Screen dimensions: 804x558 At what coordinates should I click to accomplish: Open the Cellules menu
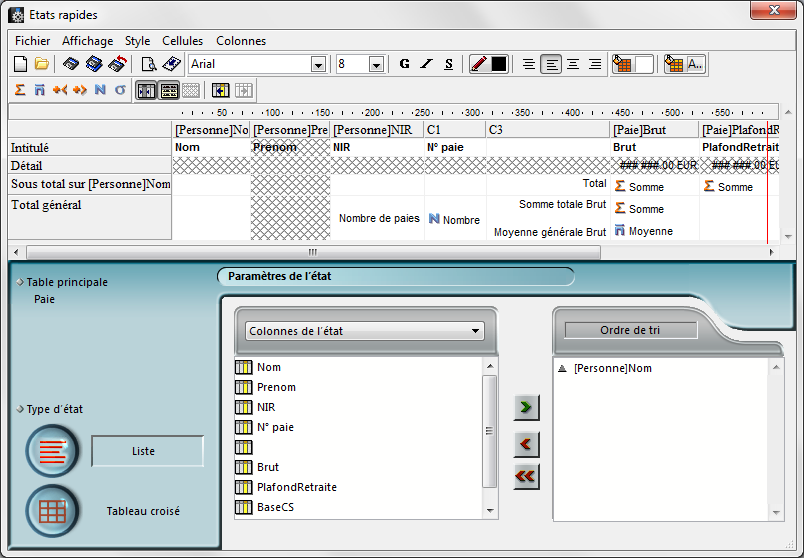(183, 41)
